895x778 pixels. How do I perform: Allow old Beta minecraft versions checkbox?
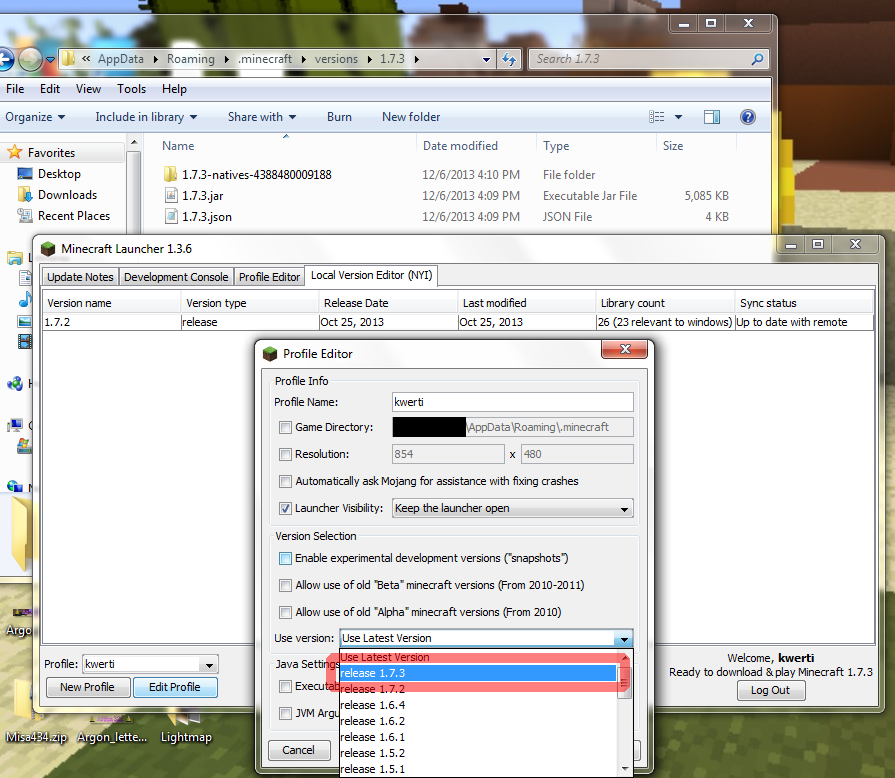[x=285, y=585]
